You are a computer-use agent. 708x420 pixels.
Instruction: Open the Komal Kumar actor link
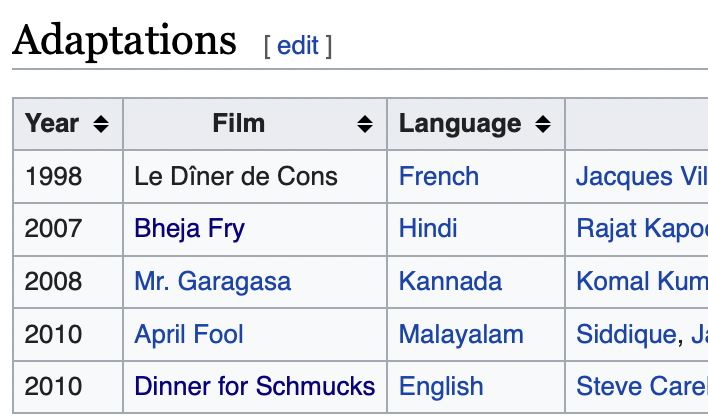[641, 281]
